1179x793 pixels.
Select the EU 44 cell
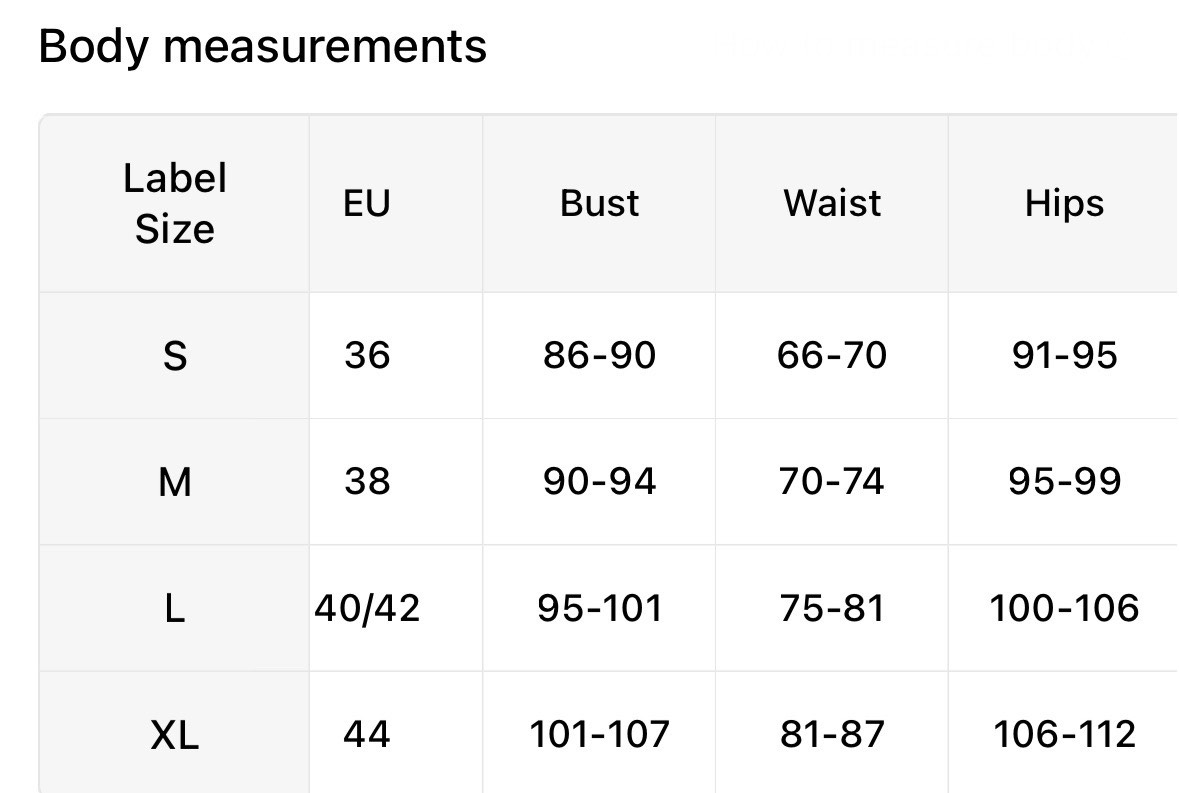(x=367, y=734)
